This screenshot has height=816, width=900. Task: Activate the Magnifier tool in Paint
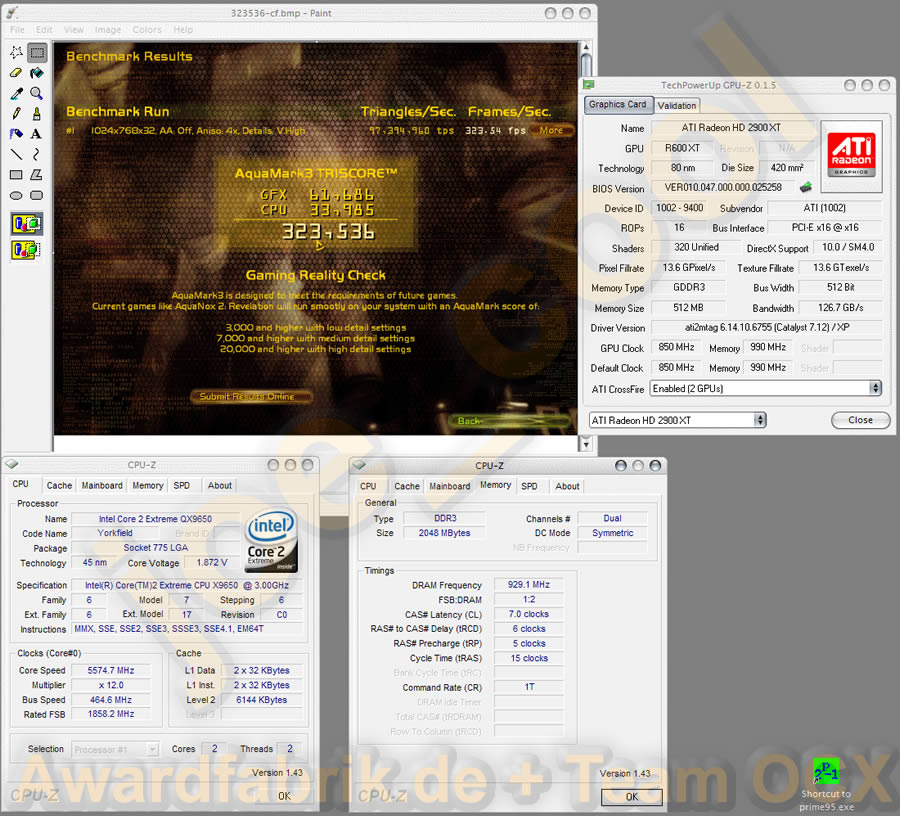pos(37,94)
